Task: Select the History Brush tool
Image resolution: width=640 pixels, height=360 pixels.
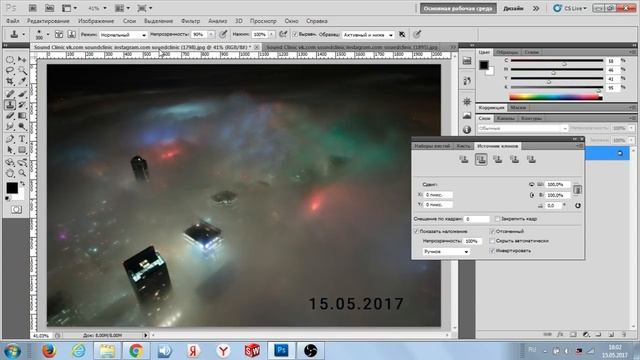Action: (x=22, y=105)
